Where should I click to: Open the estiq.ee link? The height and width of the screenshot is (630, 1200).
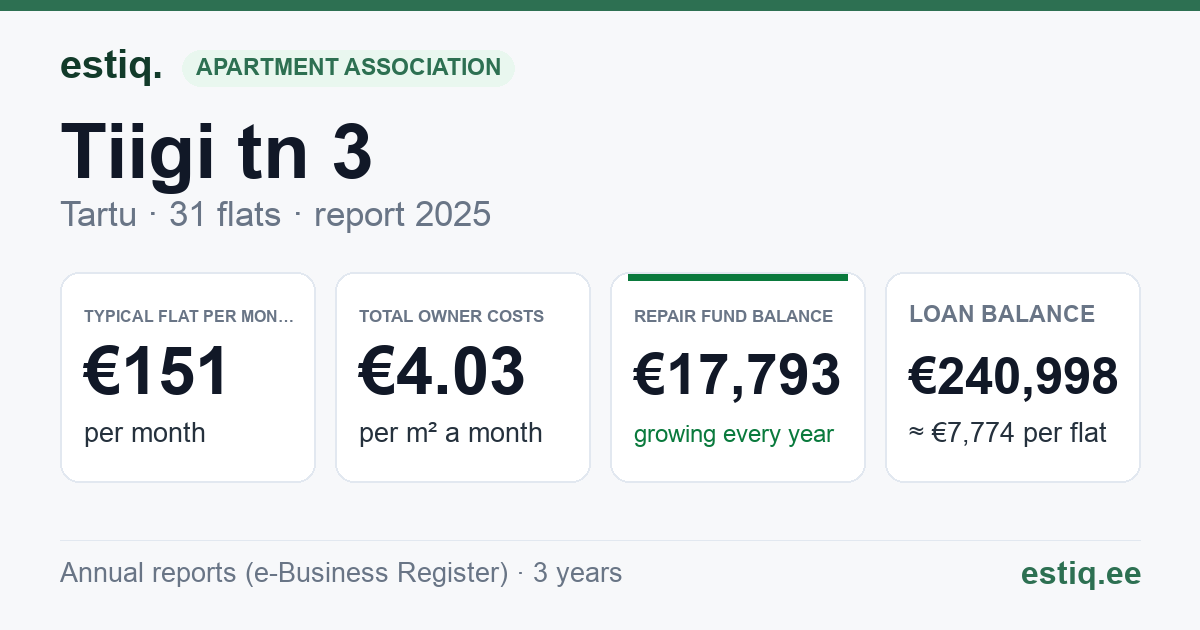coord(1081,573)
